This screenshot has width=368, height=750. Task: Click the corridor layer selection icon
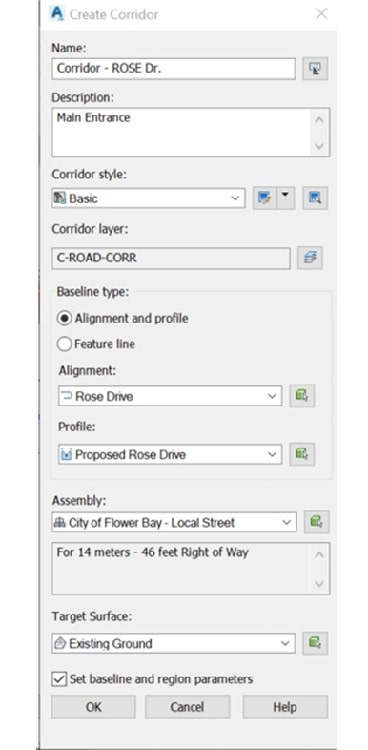pos(310,258)
